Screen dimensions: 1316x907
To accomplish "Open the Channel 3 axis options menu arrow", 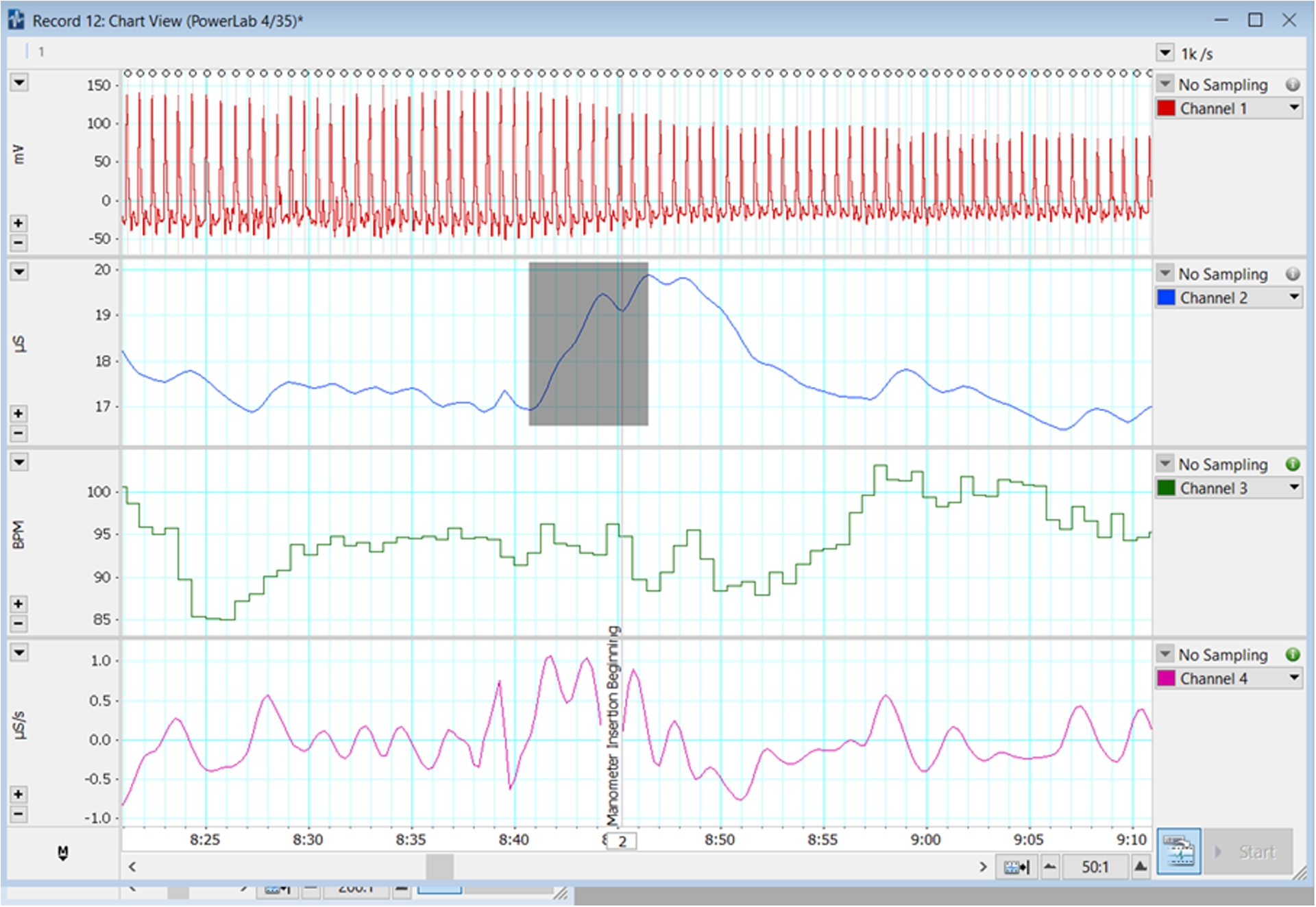I will click(19, 462).
